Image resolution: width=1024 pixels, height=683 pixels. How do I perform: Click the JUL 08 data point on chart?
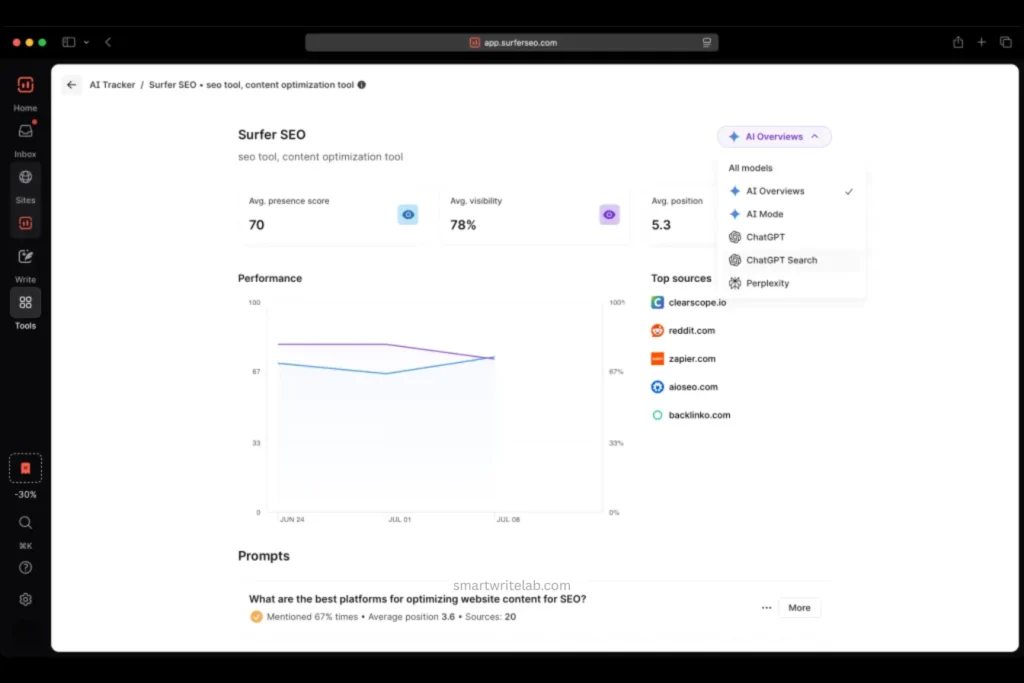[x=493, y=358]
